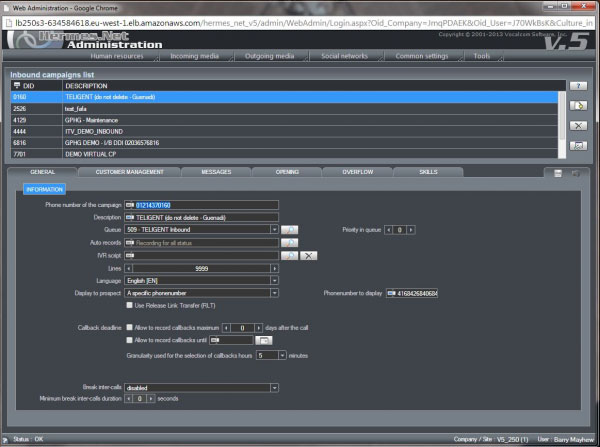600x447 pixels.
Task: Open Outgoing media menu
Action: tap(269, 56)
